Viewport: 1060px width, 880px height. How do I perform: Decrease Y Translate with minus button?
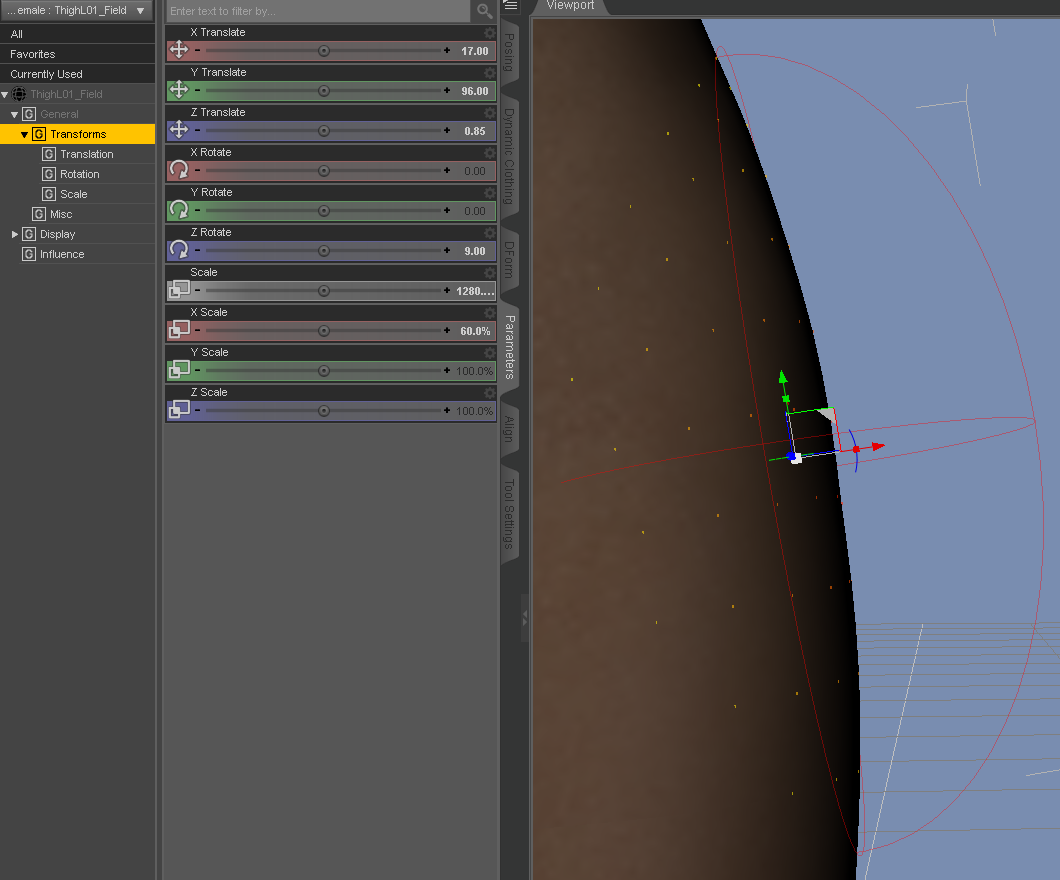(x=197, y=91)
